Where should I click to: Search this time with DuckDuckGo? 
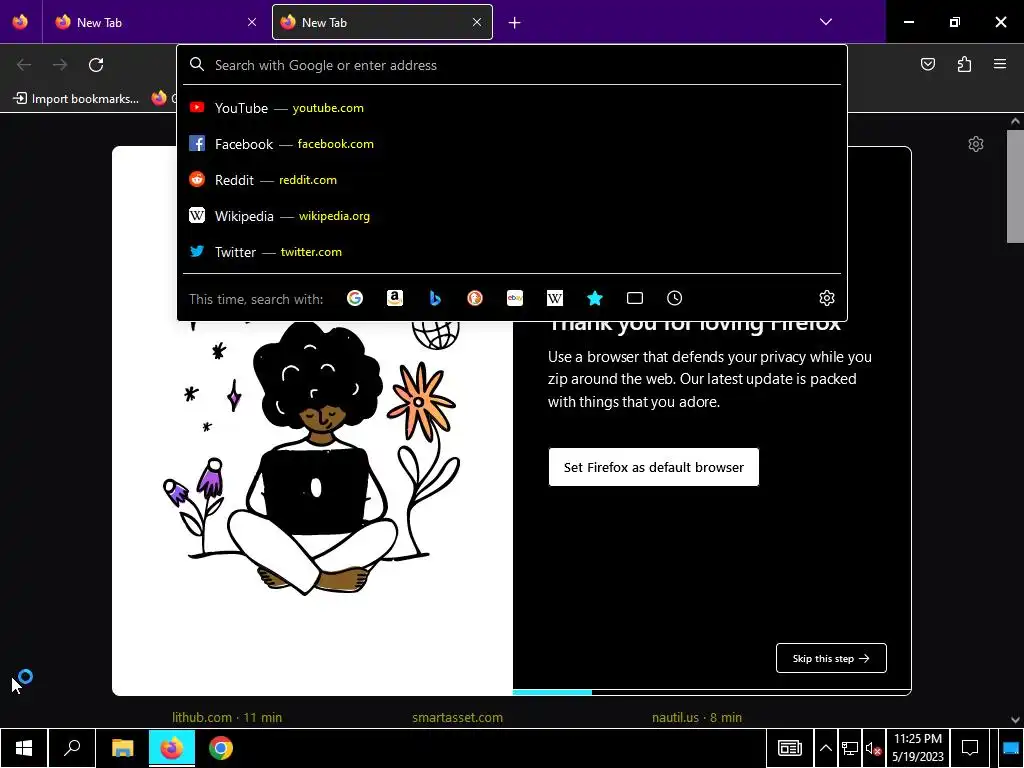[x=475, y=298]
